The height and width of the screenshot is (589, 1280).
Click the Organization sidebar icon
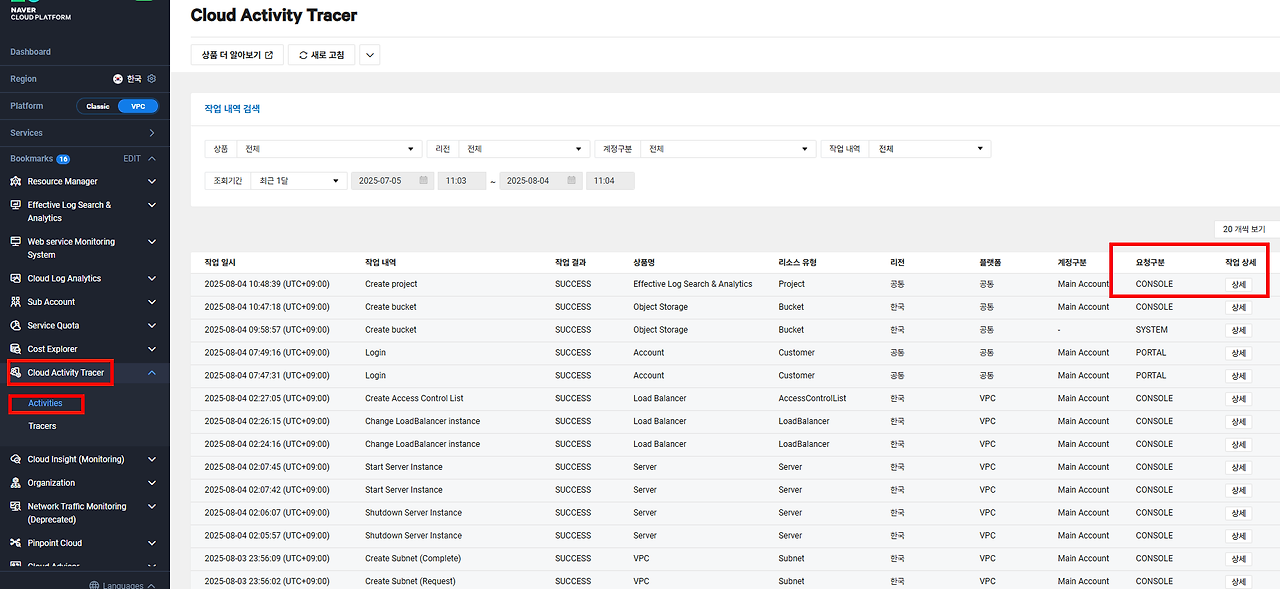16,483
